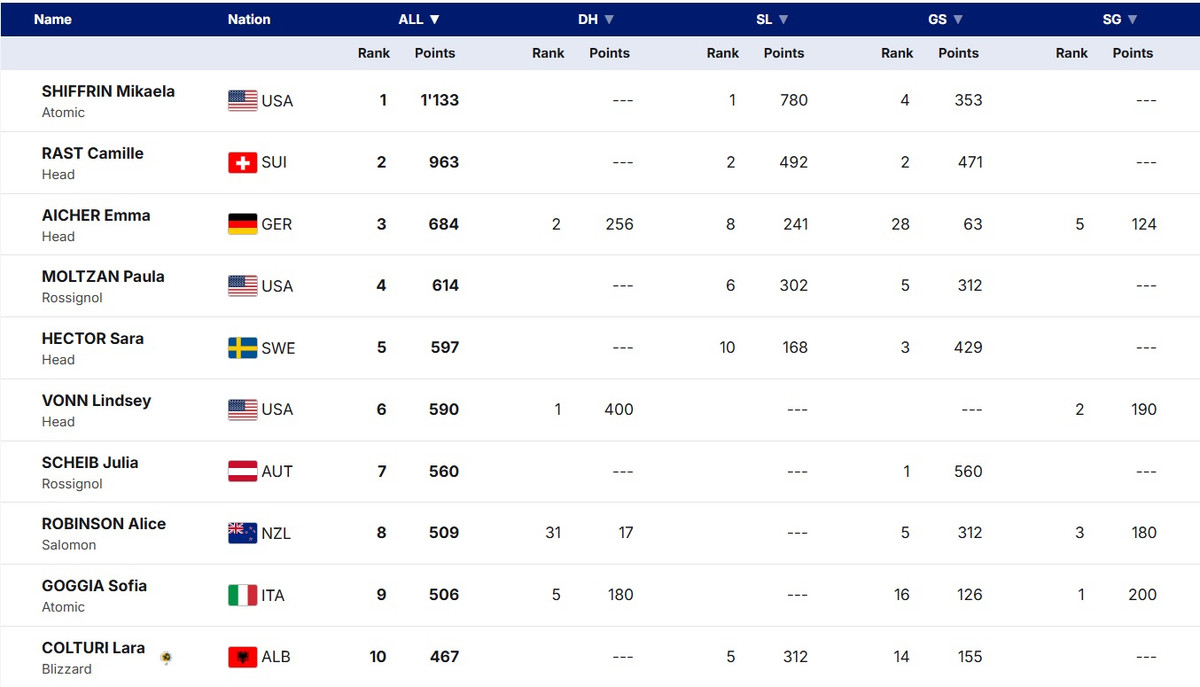Click the German flag next to Aicher
The height and width of the screenshot is (687, 1200).
point(243,224)
